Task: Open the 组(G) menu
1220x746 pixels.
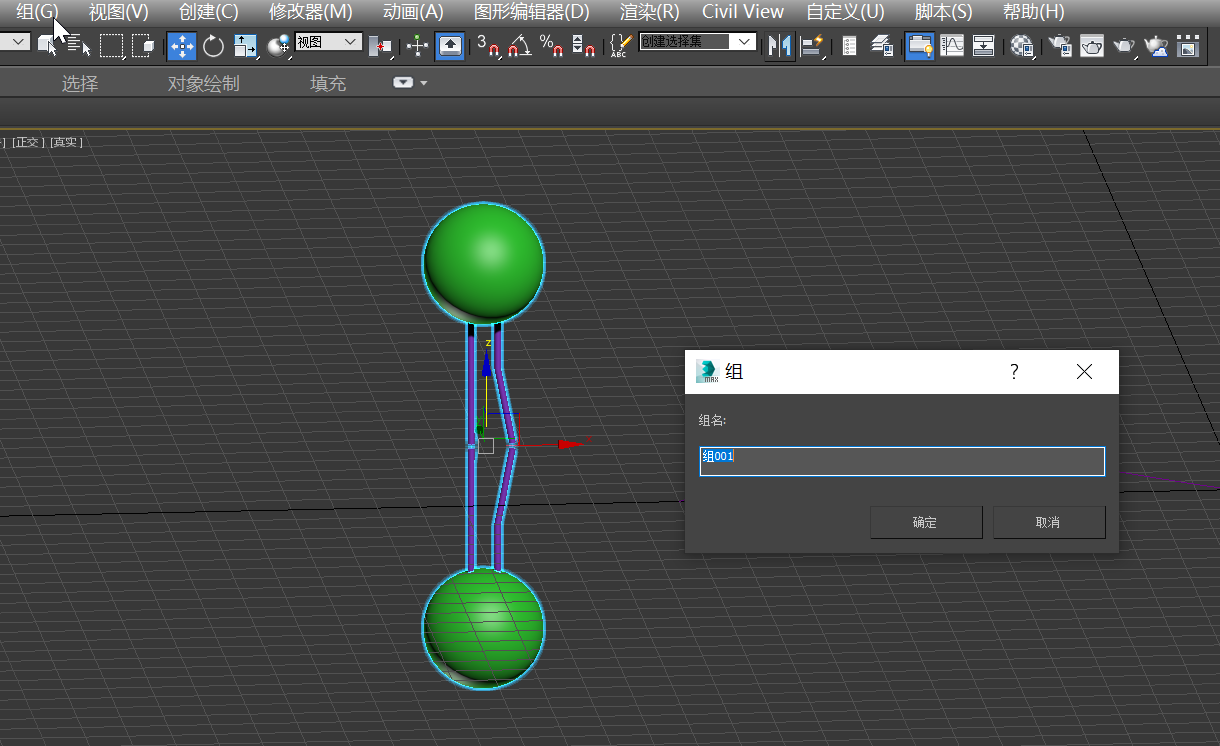Action: [37, 12]
